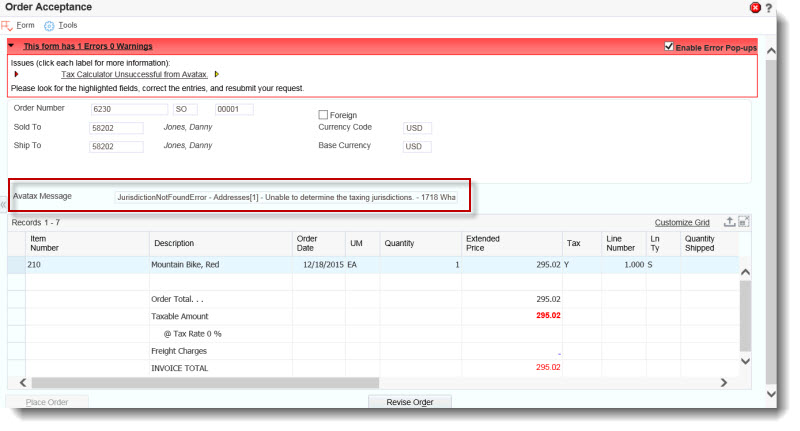
Task: Click the red close form icon
Action: (x=755, y=7)
